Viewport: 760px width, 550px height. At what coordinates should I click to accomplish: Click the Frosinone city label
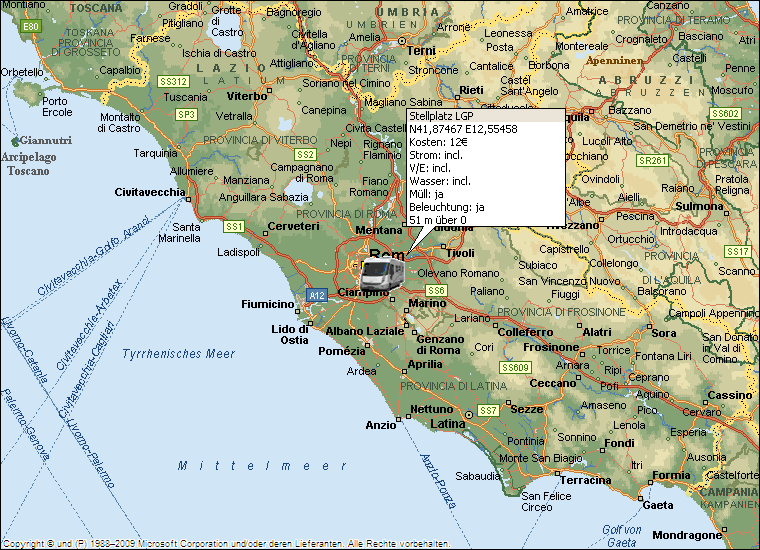point(550,347)
